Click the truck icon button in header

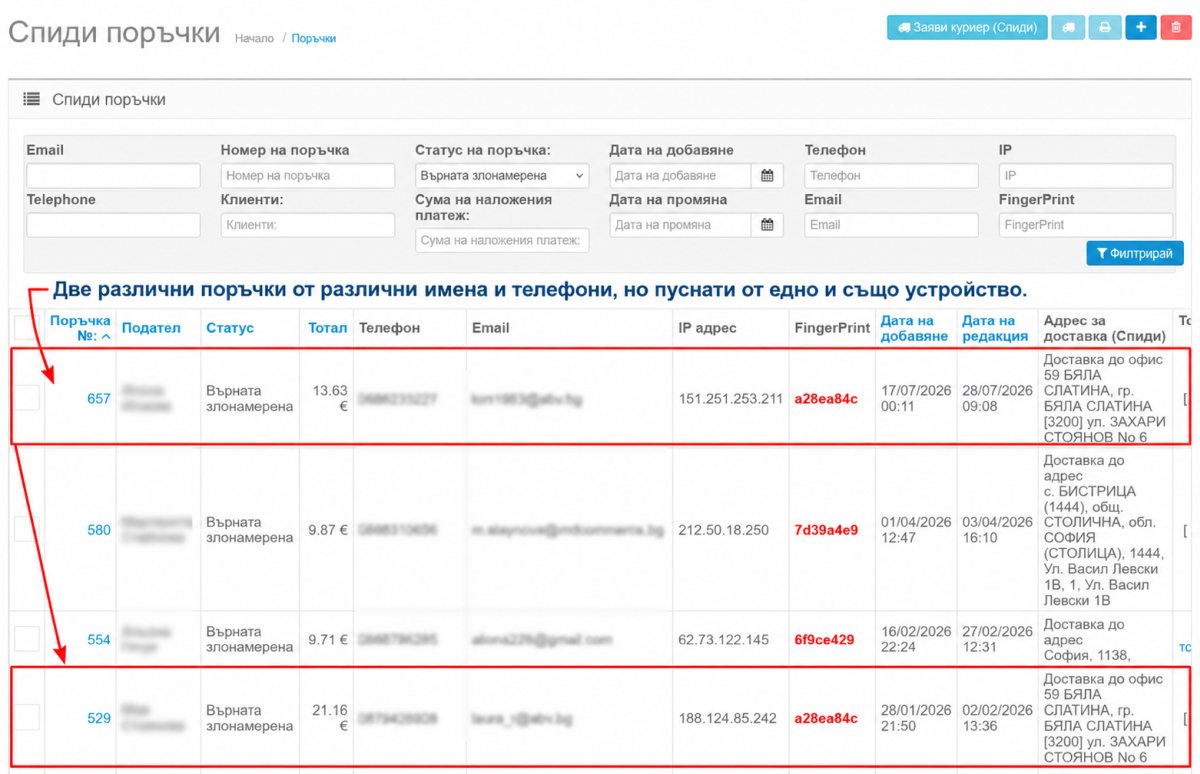[x=1069, y=28]
